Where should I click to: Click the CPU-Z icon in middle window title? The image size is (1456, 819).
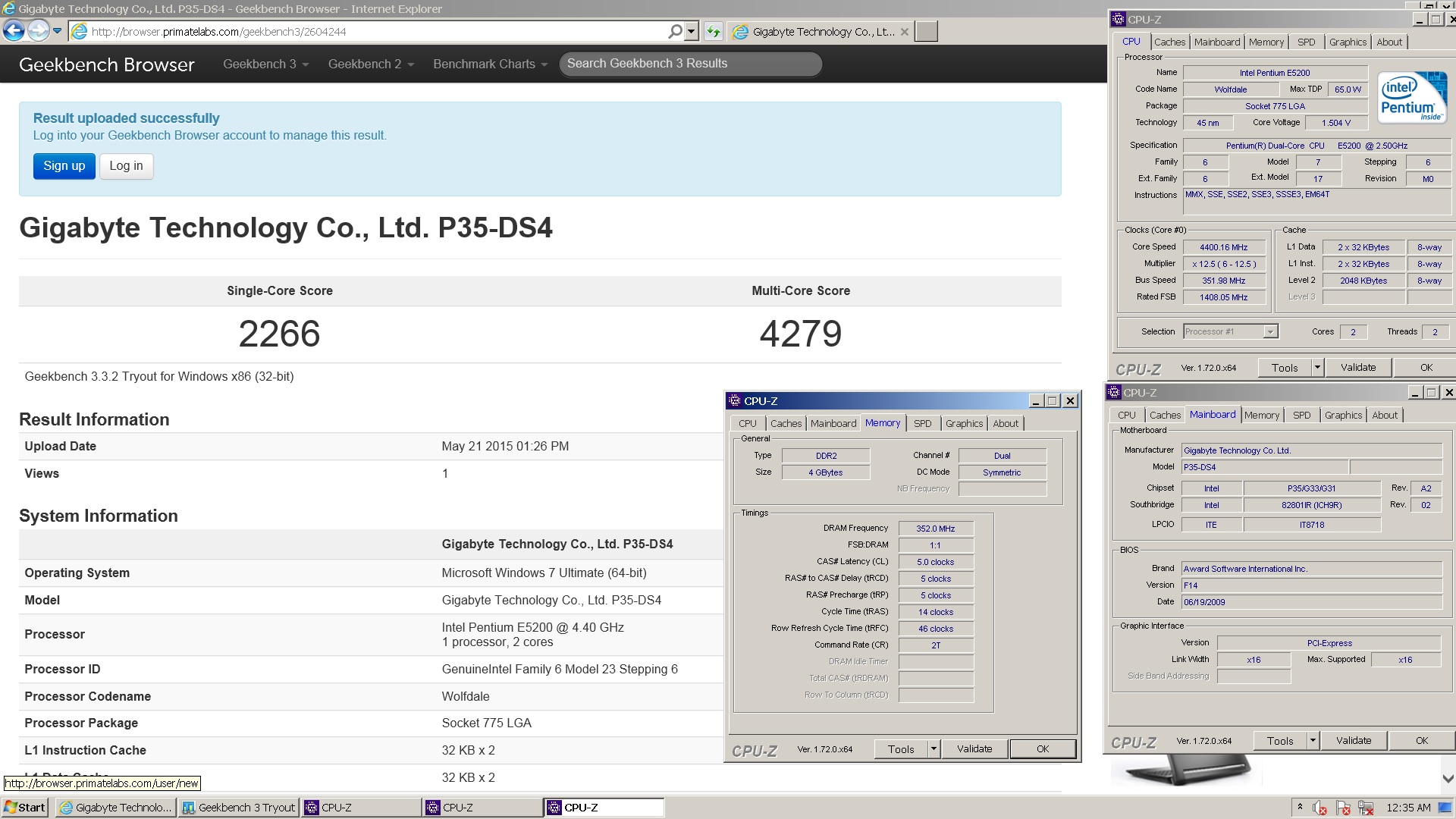tap(733, 400)
